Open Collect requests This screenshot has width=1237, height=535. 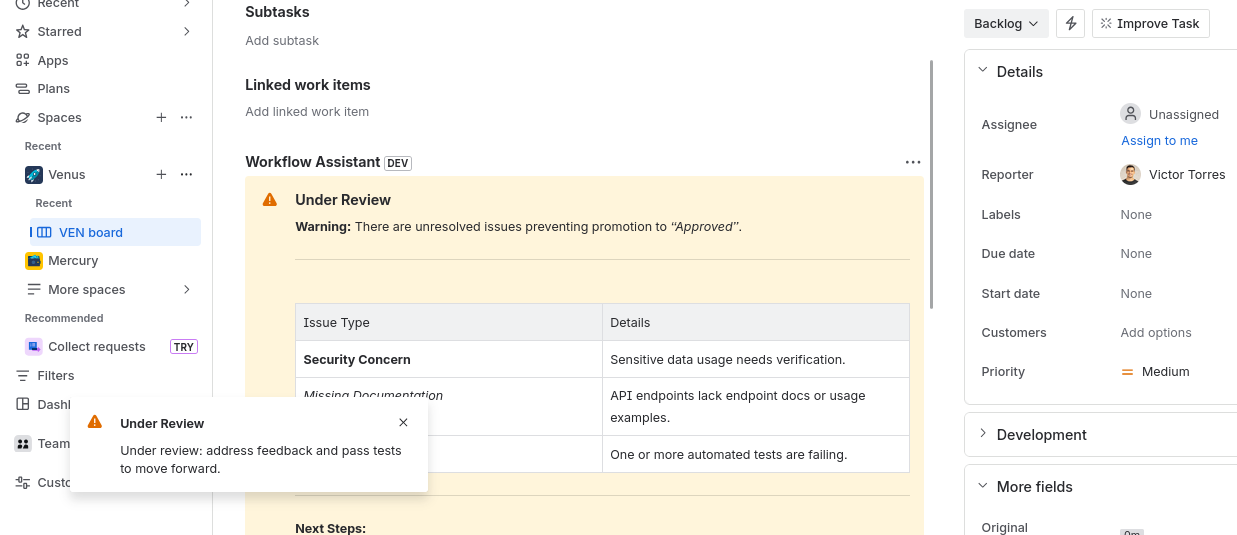[97, 347]
